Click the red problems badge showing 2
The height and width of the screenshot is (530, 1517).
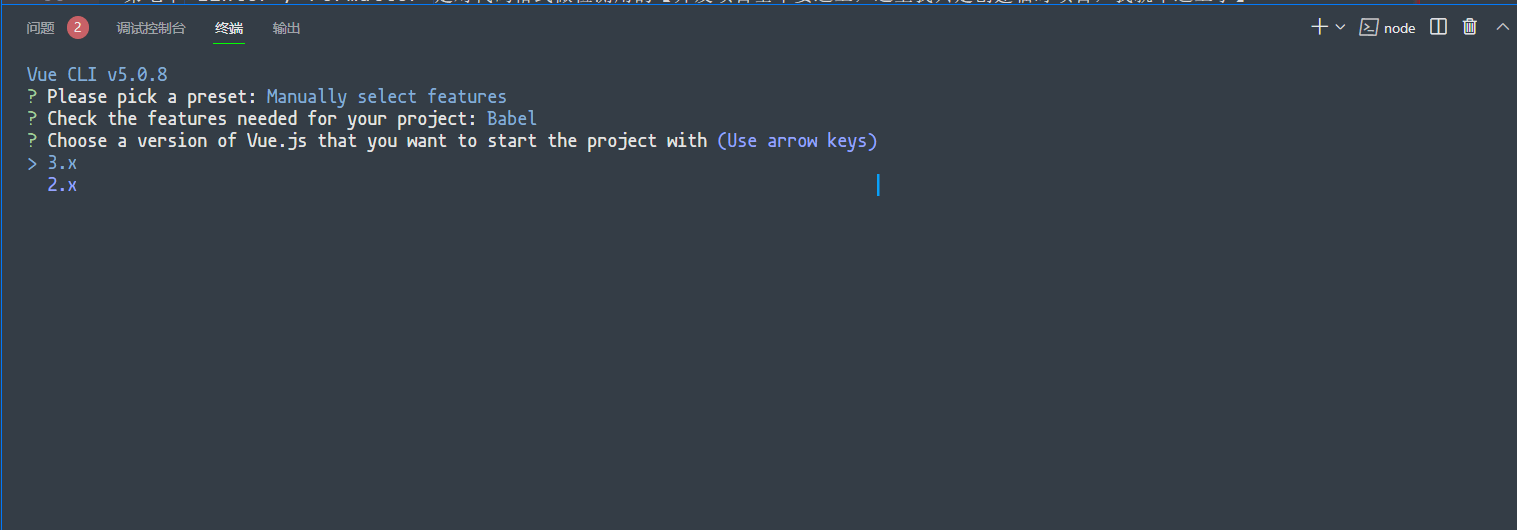(x=78, y=28)
